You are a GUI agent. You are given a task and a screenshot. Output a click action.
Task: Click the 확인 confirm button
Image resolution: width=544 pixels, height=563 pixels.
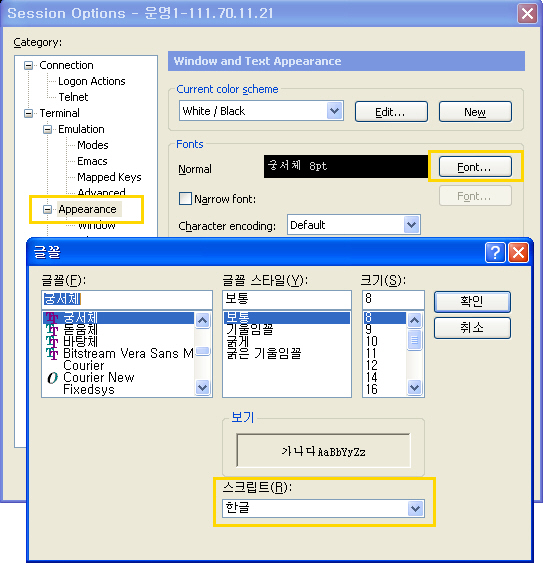pos(472,302)
